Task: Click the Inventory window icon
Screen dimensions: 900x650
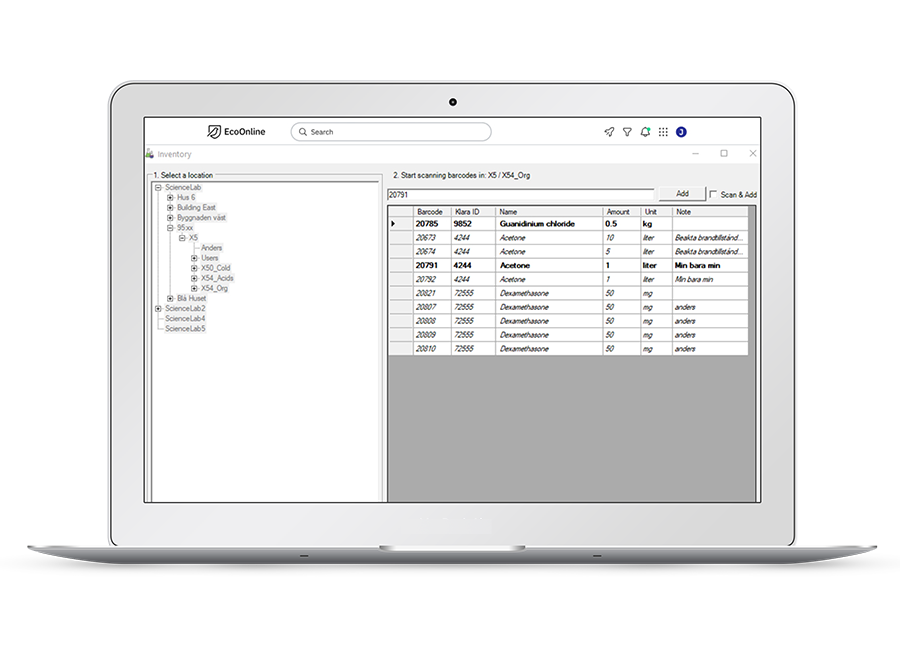Action: pyautogui.click(x=150, y=154)
